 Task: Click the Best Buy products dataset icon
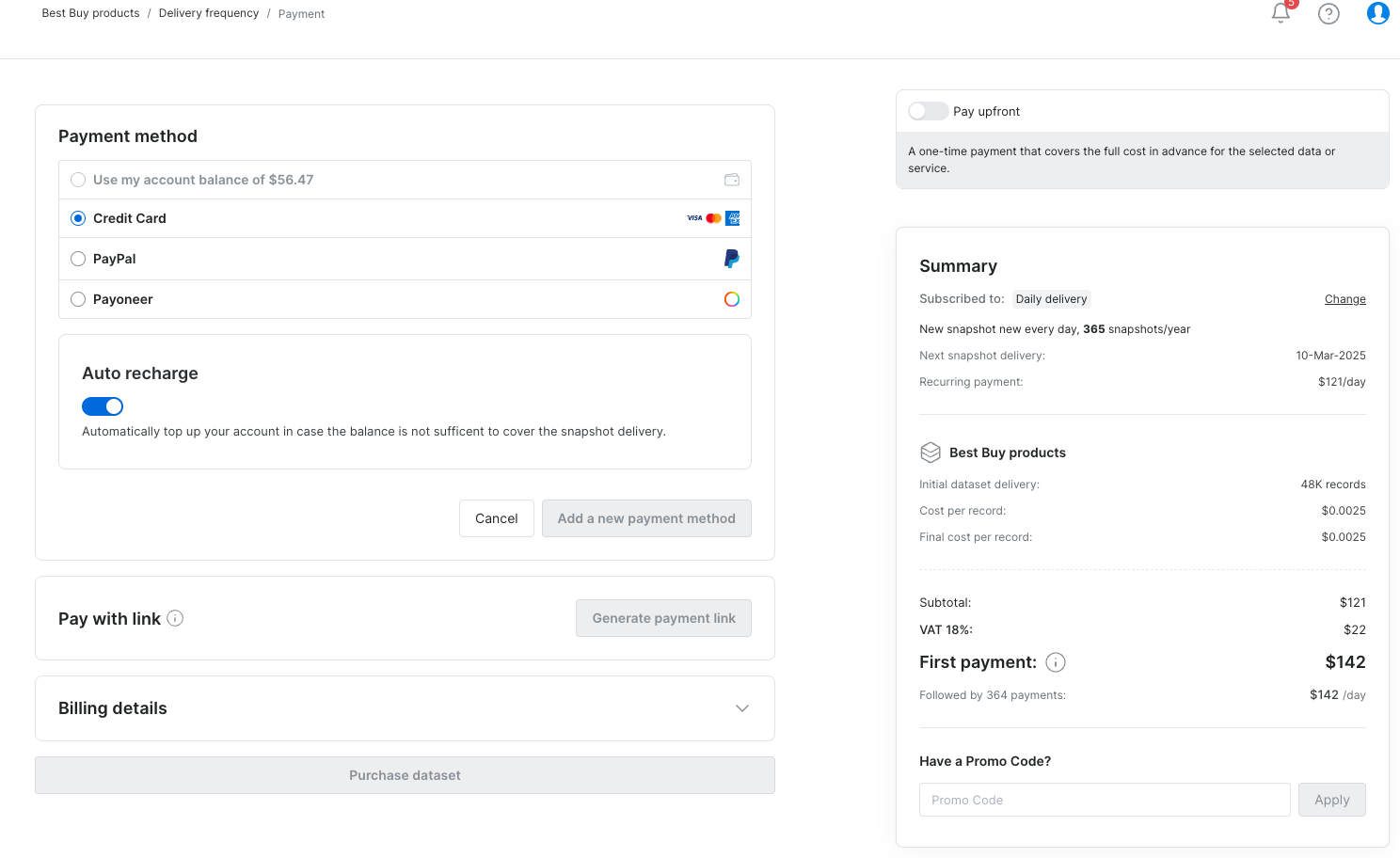(931, 453)
